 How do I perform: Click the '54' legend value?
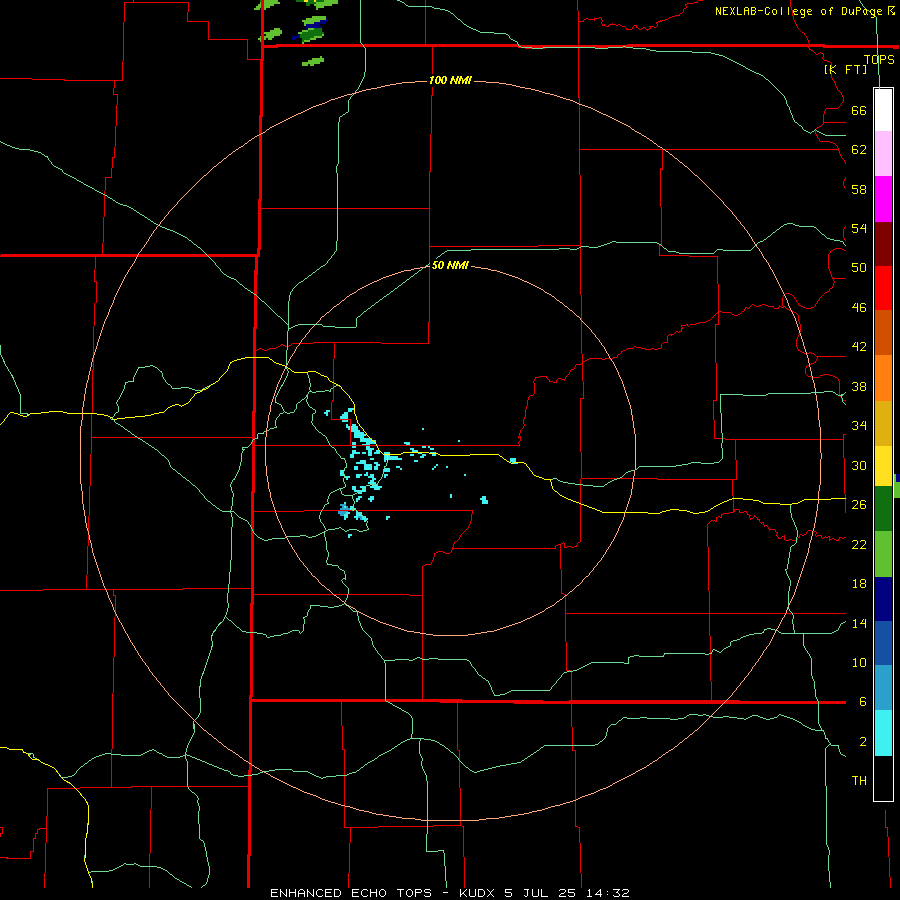pyautogui.click(x=859, y=228)
